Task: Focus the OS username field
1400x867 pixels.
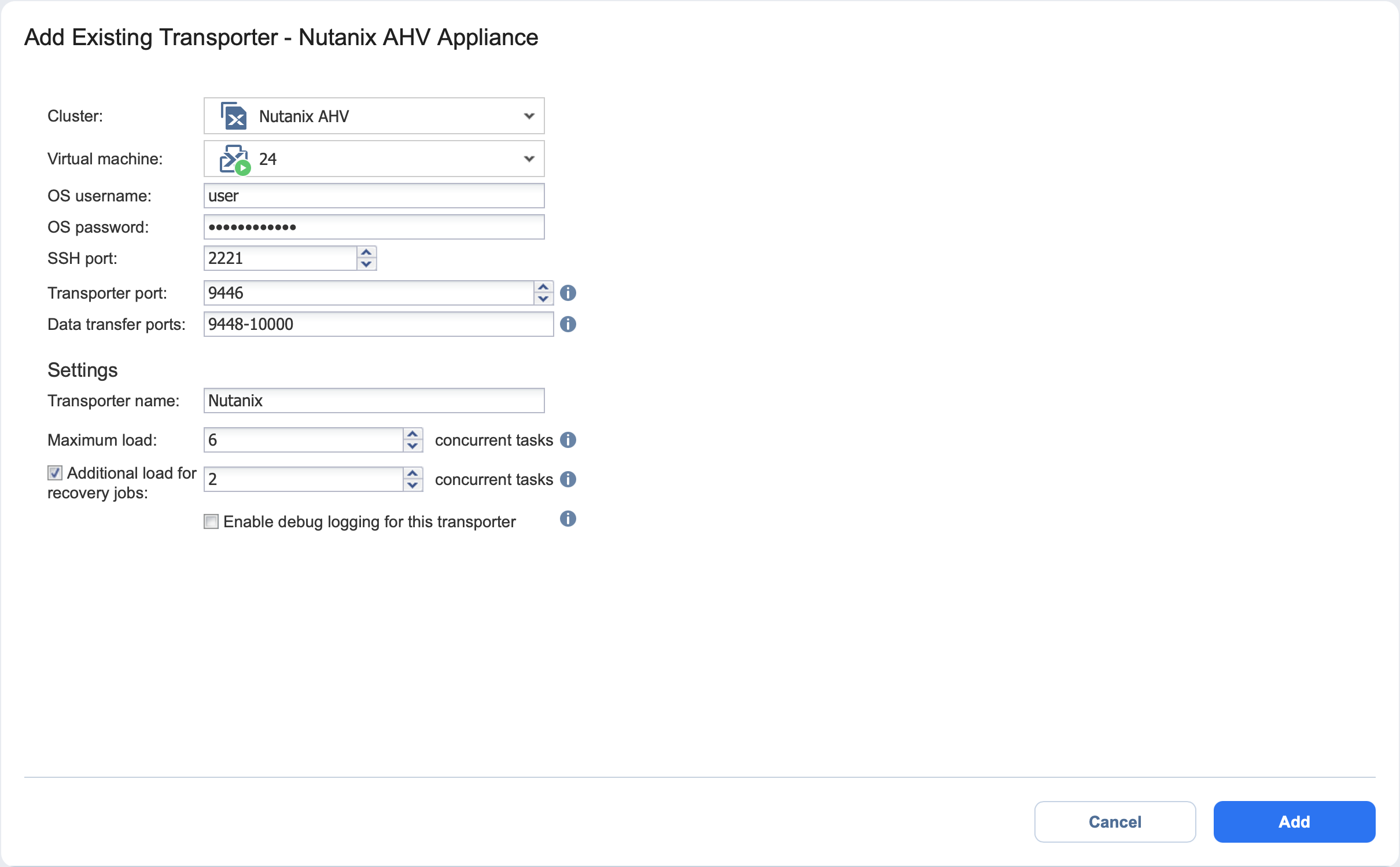Action: coord(374,196)
